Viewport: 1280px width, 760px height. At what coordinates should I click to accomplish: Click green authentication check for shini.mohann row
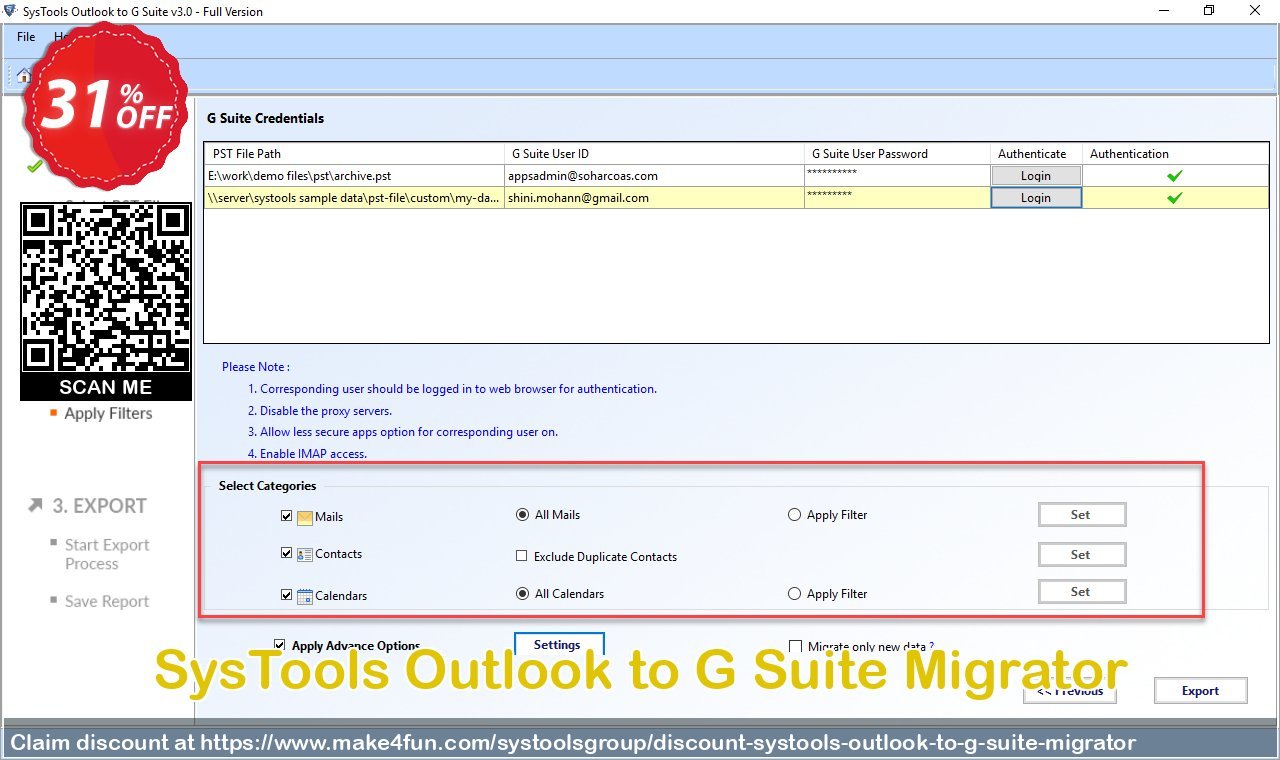click(x=1174, y=198)
